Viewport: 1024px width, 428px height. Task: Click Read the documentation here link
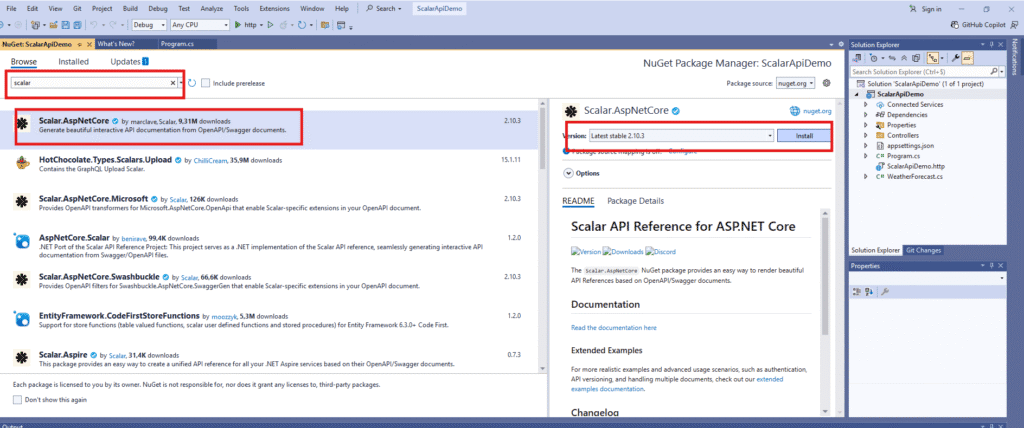pyautogui.click(x=613, y=327)
